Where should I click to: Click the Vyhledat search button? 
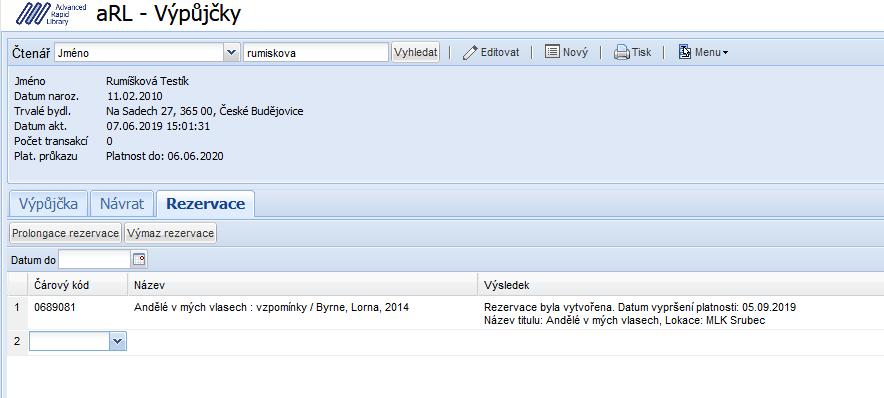point(416,52)
